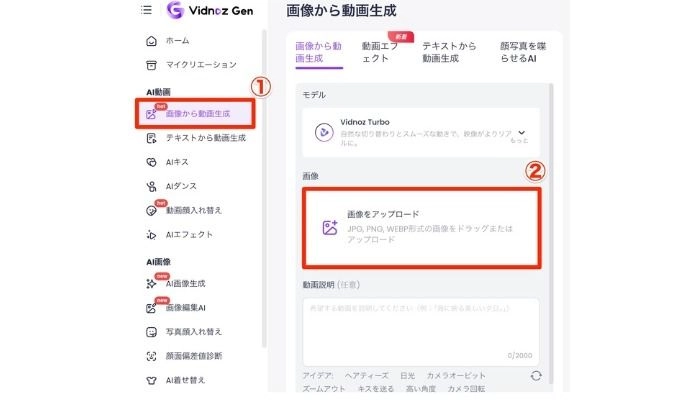Open マイクリエーション in the sidebar

click(x=201, y=65)
